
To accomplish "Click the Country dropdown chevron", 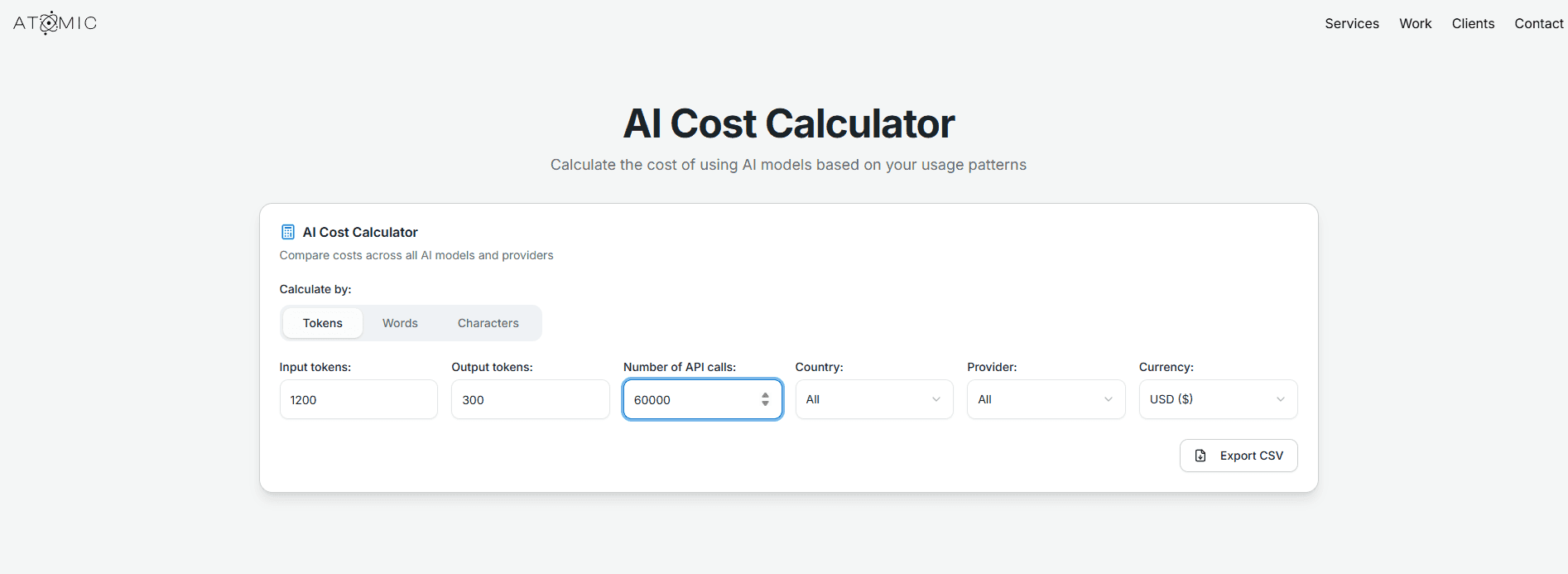I will (936, 399).
